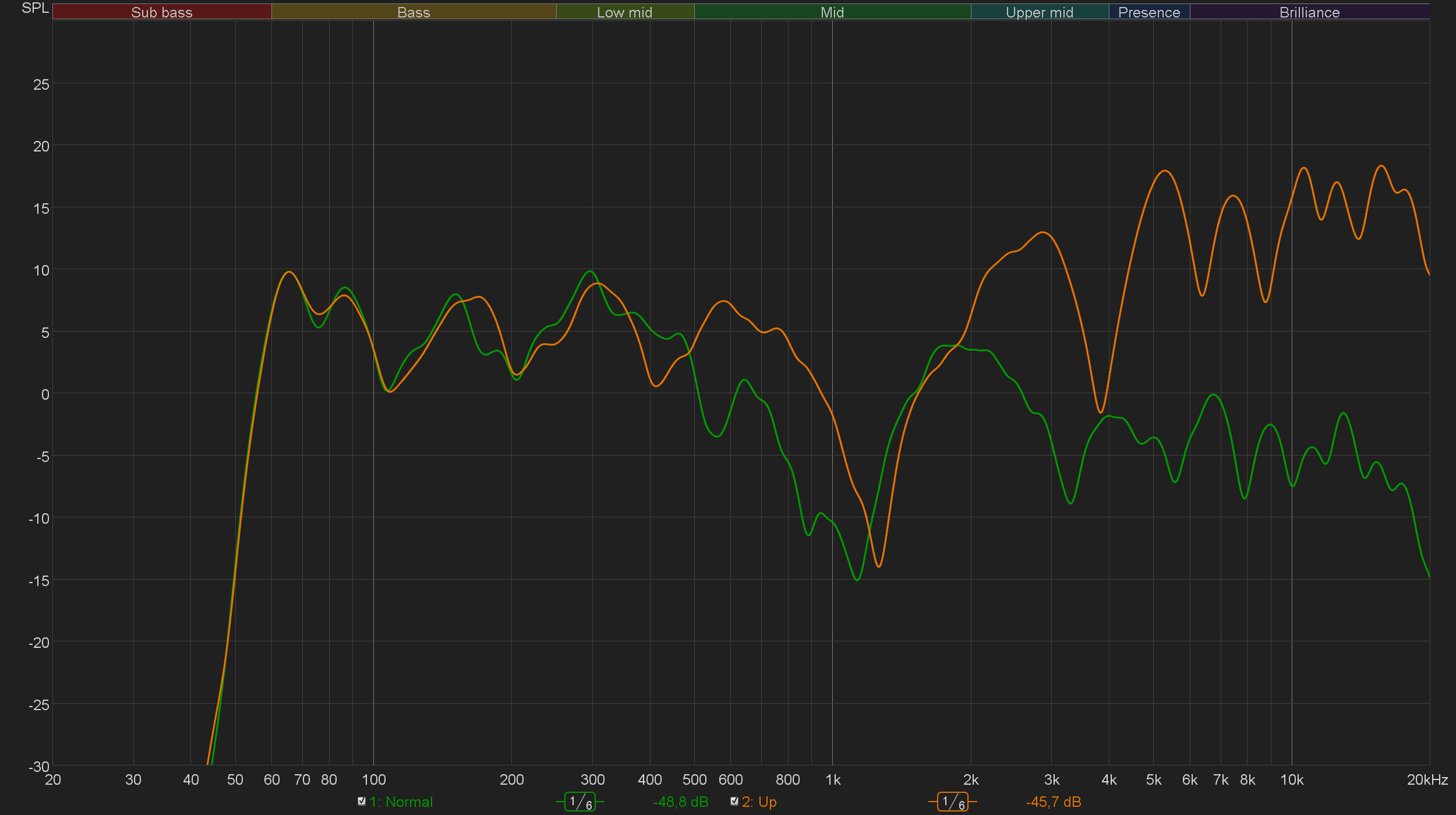
Task: Click the Sub bass band header
Action: coord(162,12)
